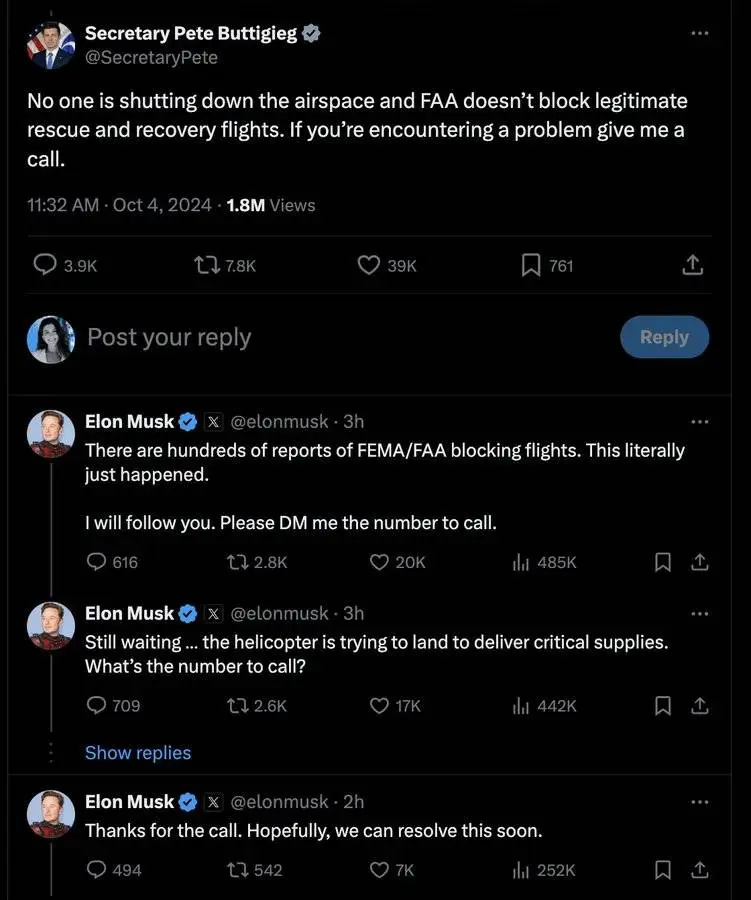Reply to Musk's 'Thanks for the call' post
751x900 pixels.
tap(97, 870)
